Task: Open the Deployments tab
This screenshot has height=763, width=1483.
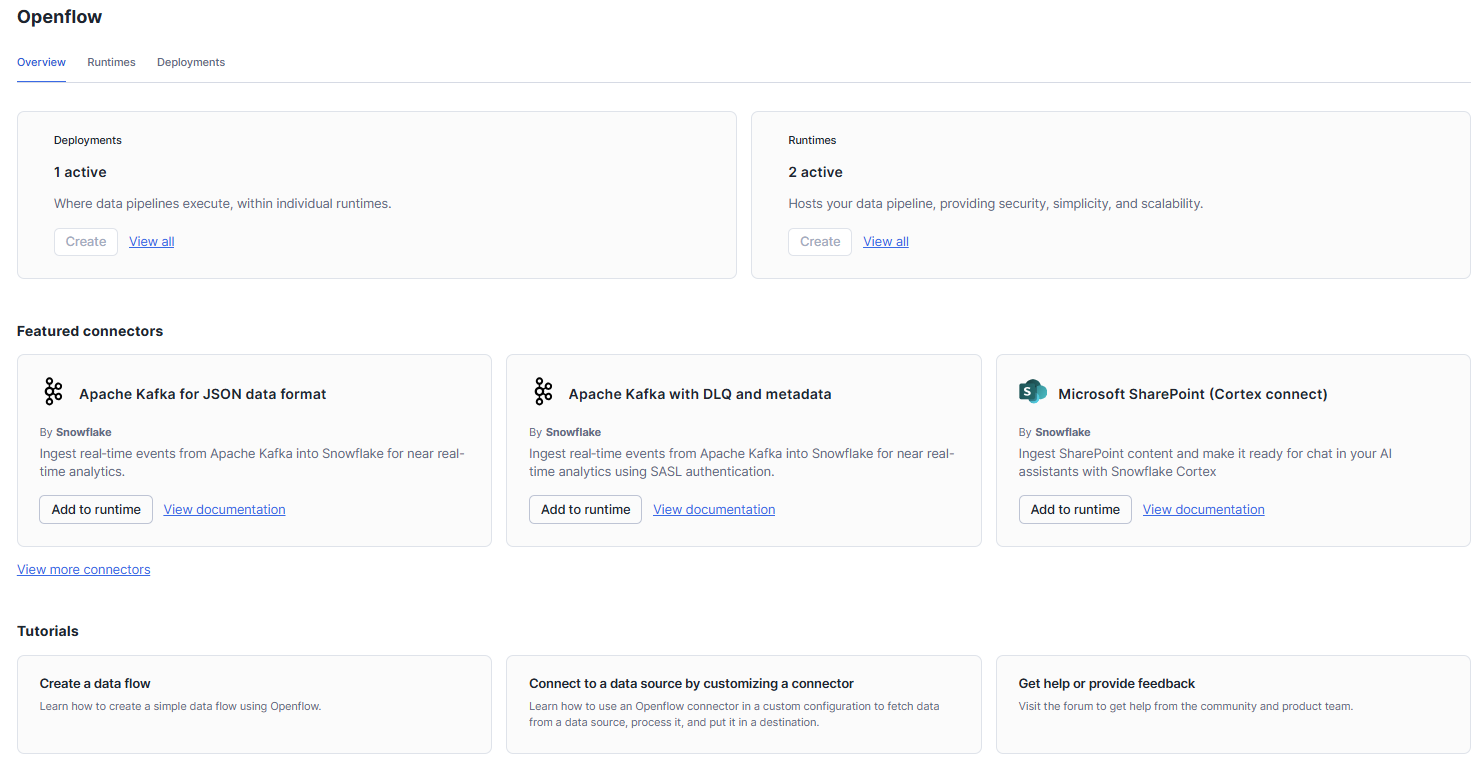Action: pos(191,62)
